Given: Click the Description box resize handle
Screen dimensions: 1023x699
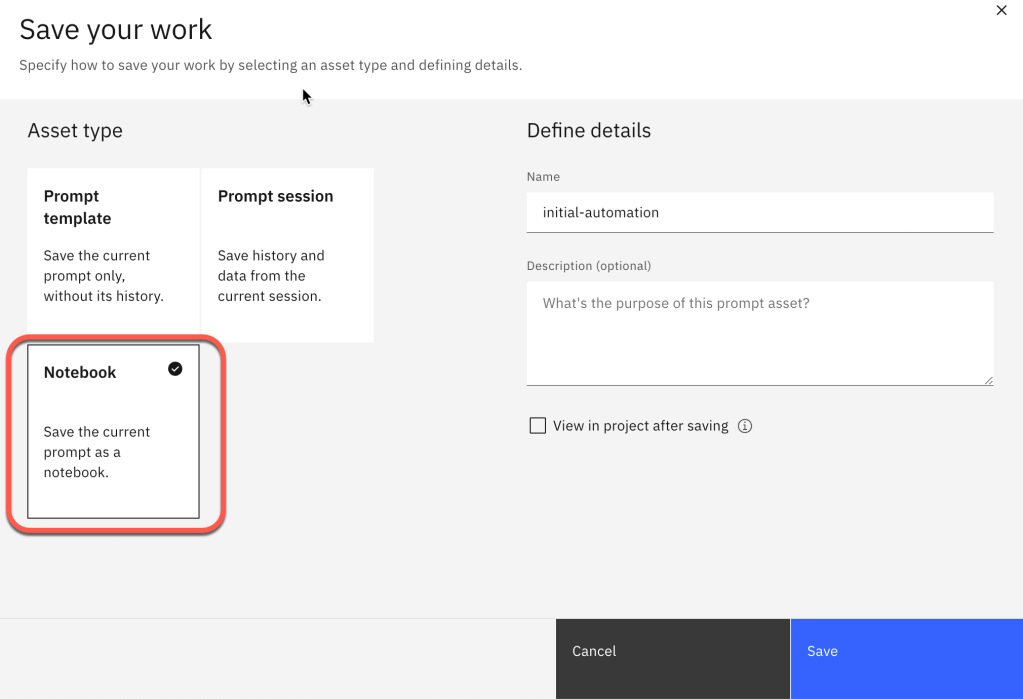Looking at the screenshot, I should coord(988,380).
